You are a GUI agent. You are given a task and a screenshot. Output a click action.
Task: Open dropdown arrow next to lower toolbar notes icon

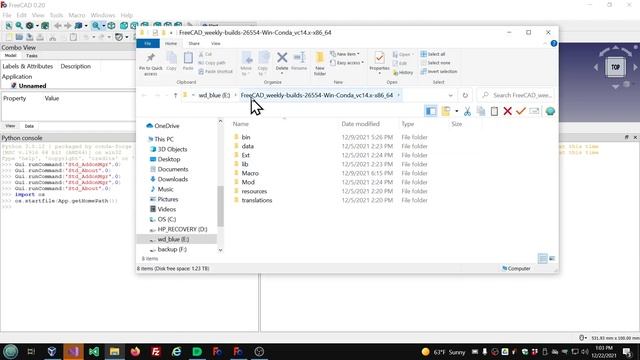[456, 111]
